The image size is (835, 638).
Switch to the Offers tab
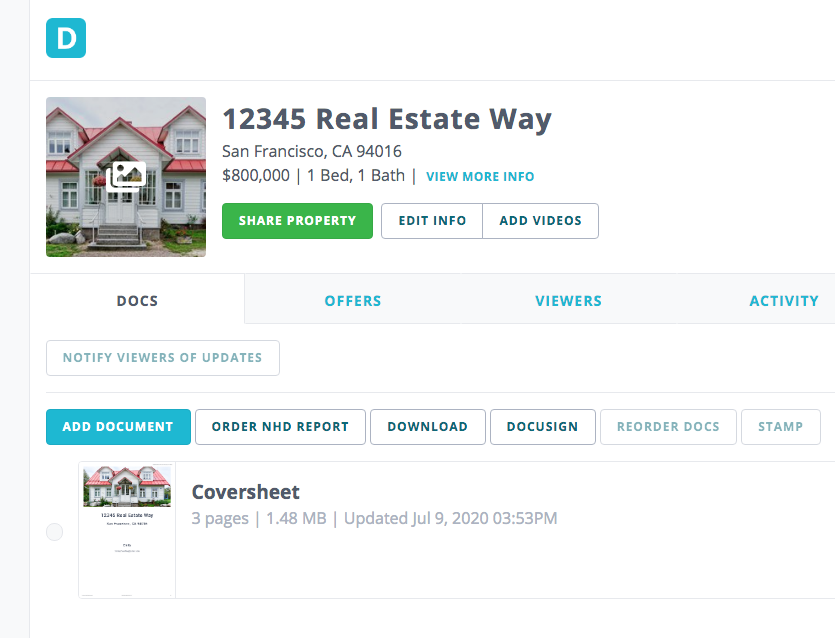(353, 300)
